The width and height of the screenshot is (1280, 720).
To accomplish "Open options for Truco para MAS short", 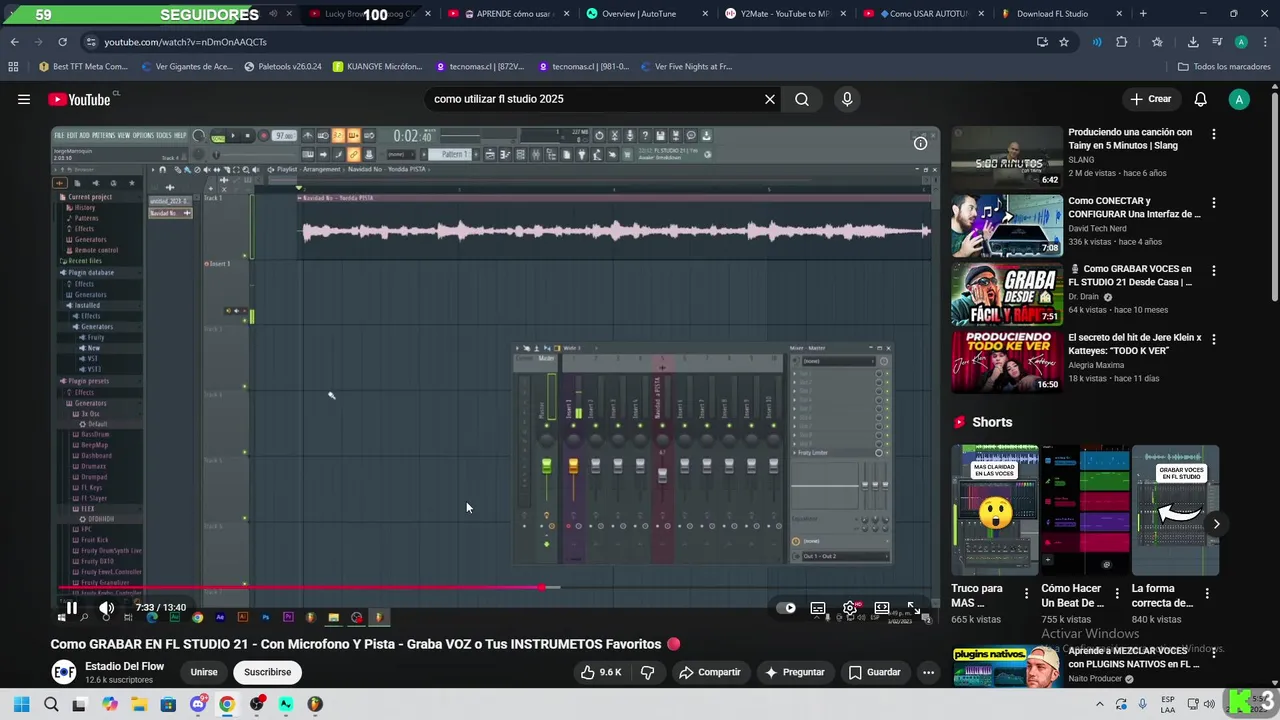I will tap(1026, 593).
